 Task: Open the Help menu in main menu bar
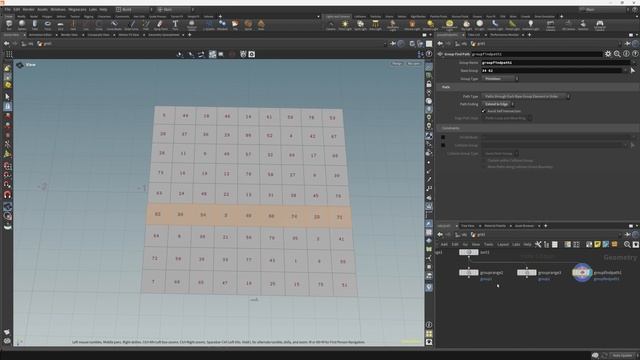(103, 9)
